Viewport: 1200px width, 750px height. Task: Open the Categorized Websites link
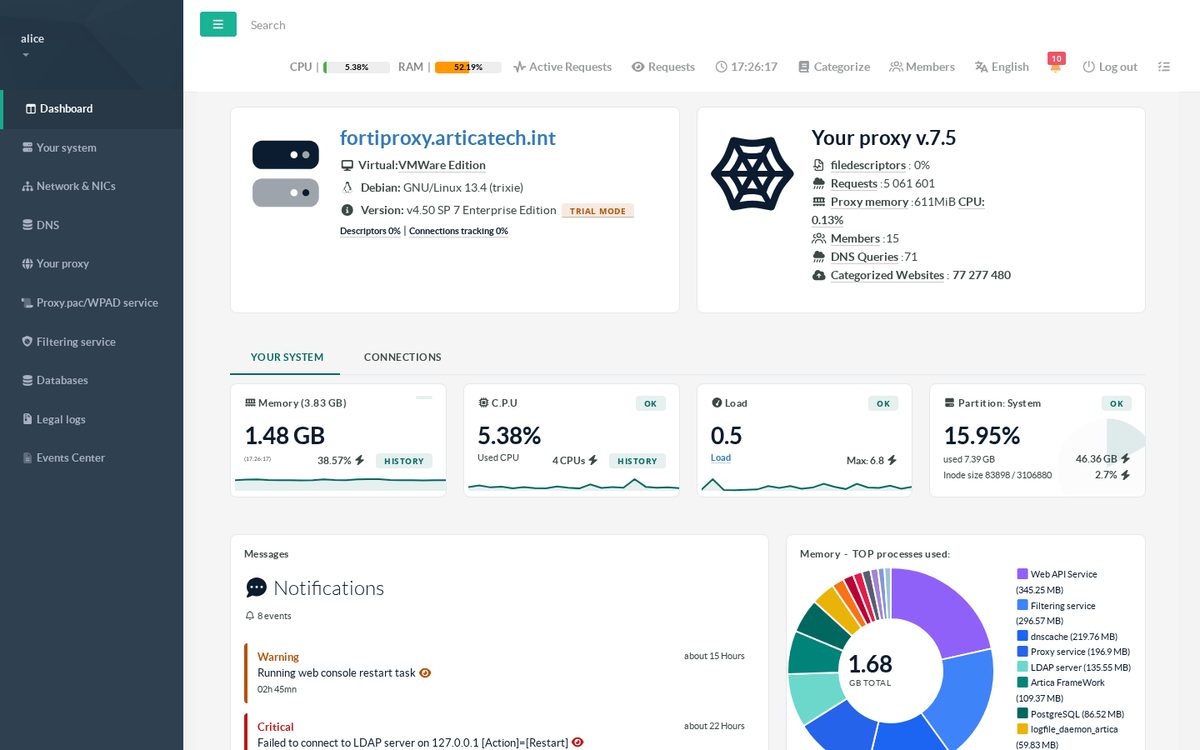click(887, 275)
